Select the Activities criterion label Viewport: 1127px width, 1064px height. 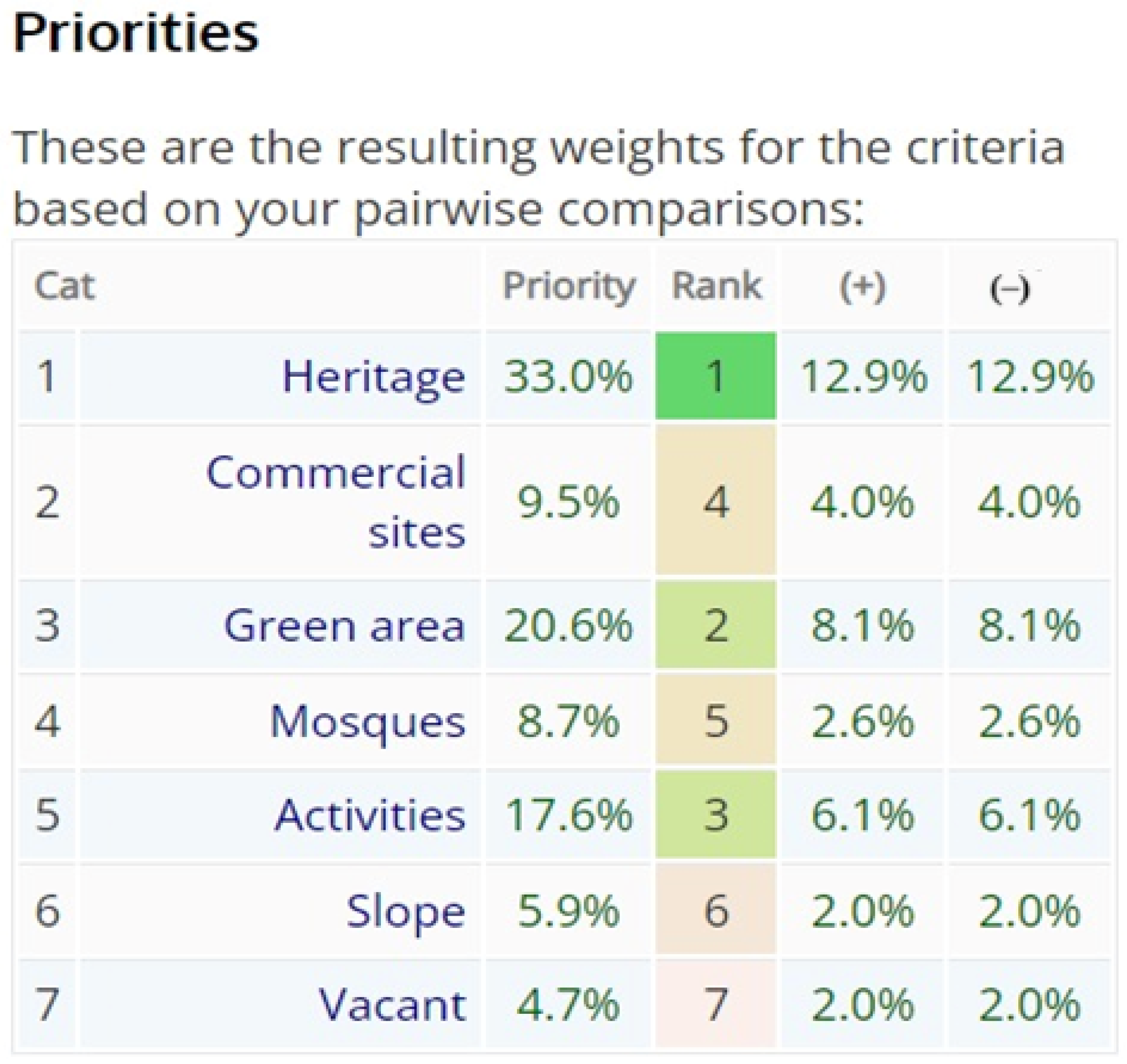click(370, 815)
